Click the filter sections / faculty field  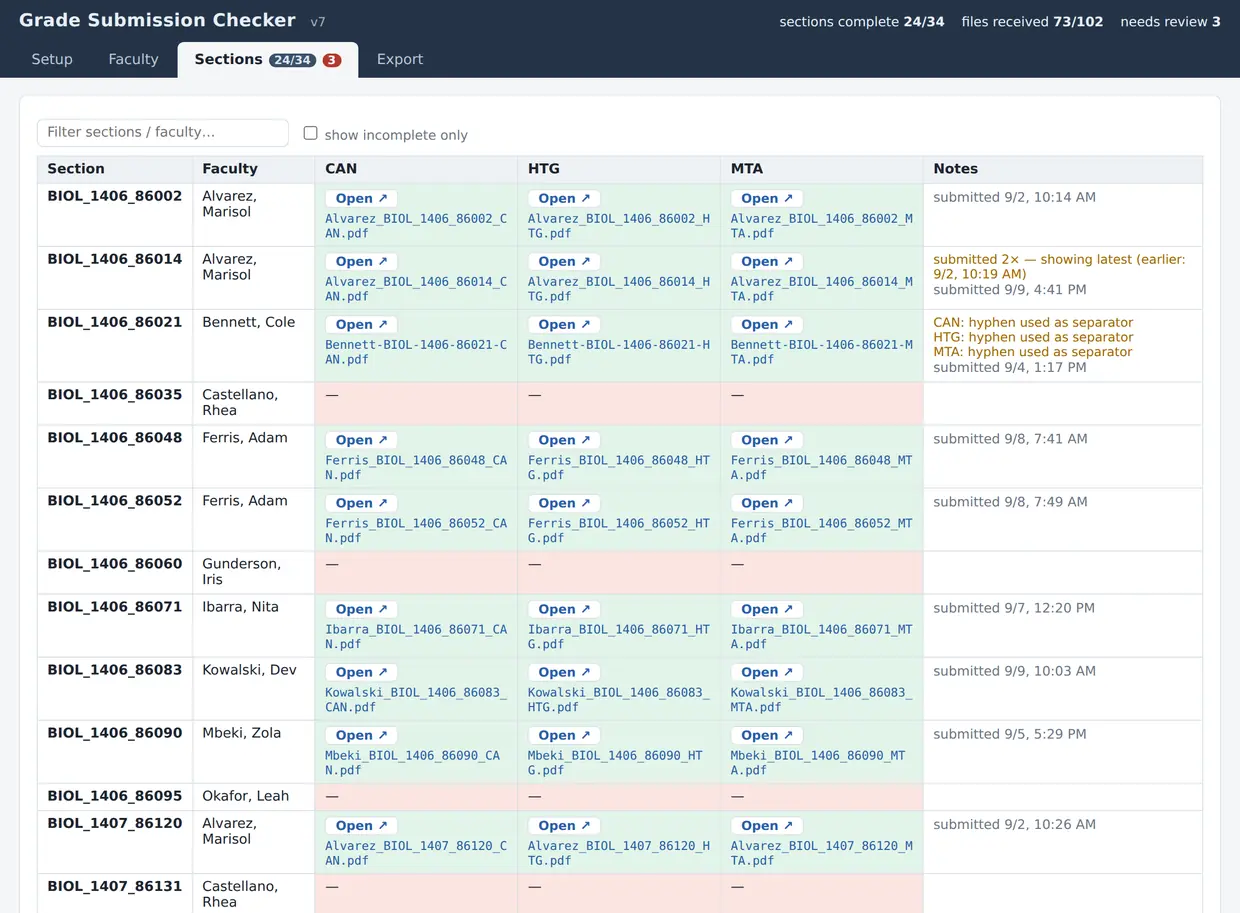pyautogui.click(x=163, y=132)
